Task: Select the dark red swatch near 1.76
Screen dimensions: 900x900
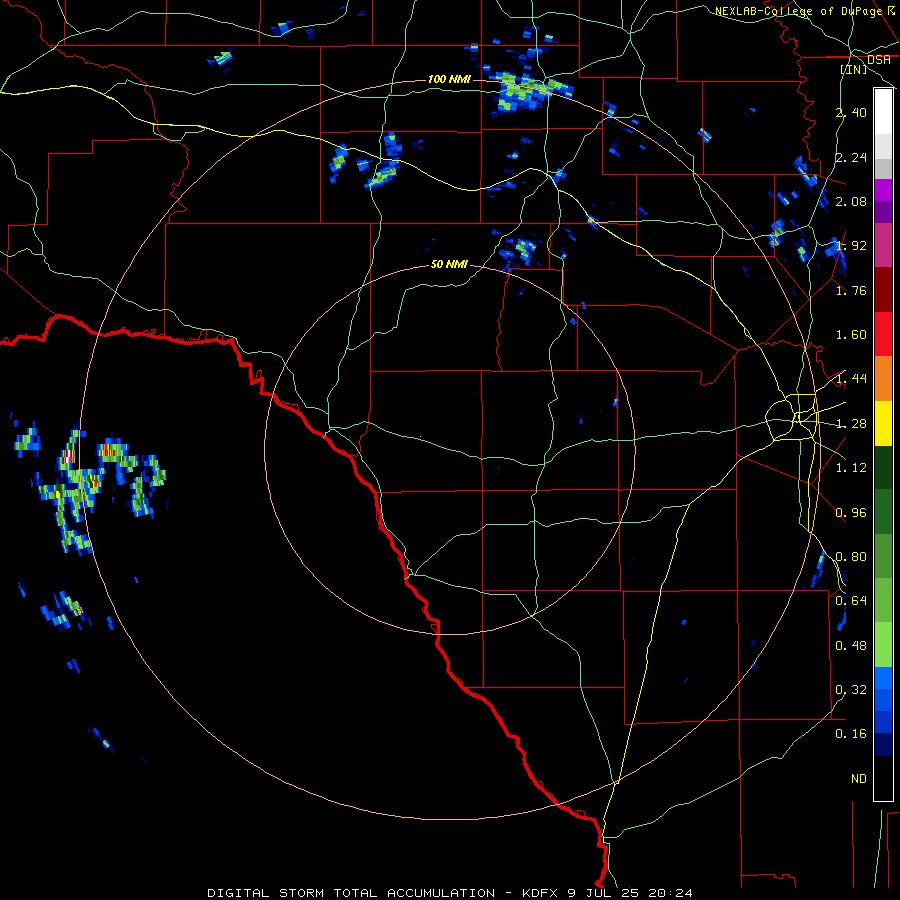Action: pyautogui.click(x=883, y=290)
